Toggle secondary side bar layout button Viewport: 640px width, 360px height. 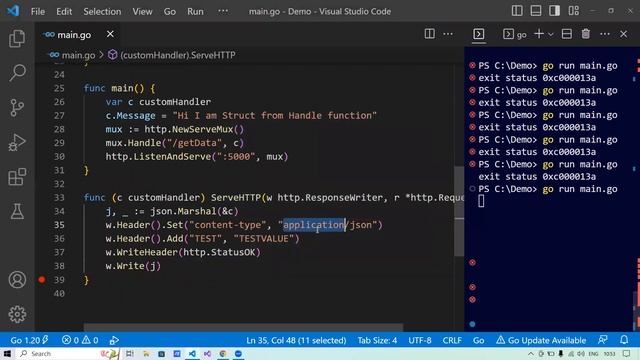pos(555,11)
